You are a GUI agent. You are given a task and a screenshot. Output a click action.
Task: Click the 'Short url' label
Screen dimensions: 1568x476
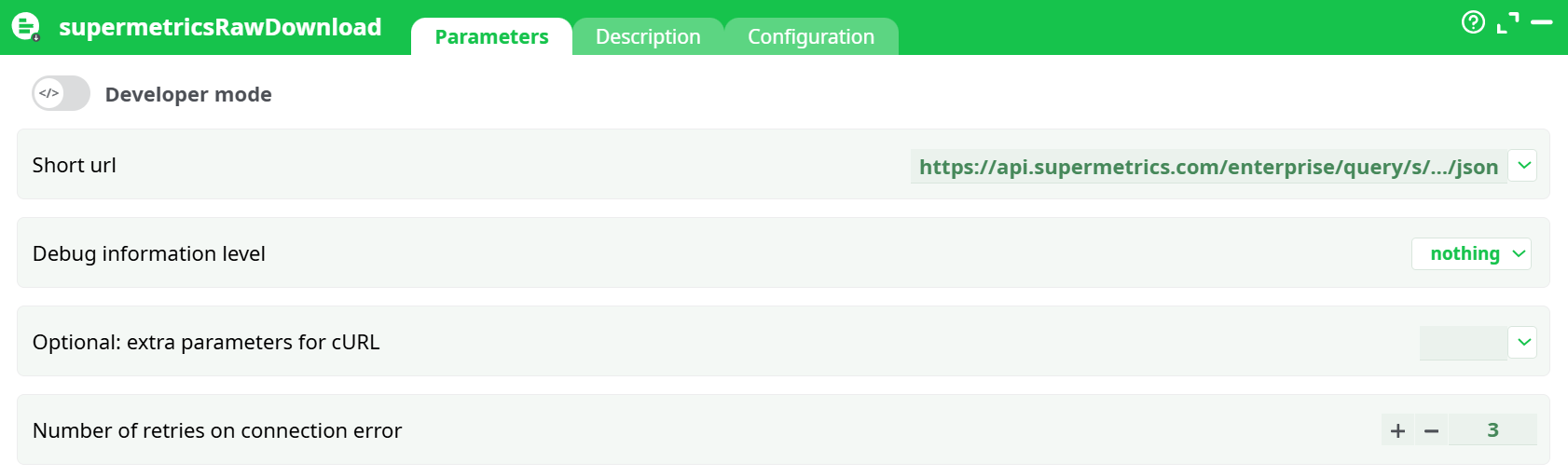(x=75, y=165)
